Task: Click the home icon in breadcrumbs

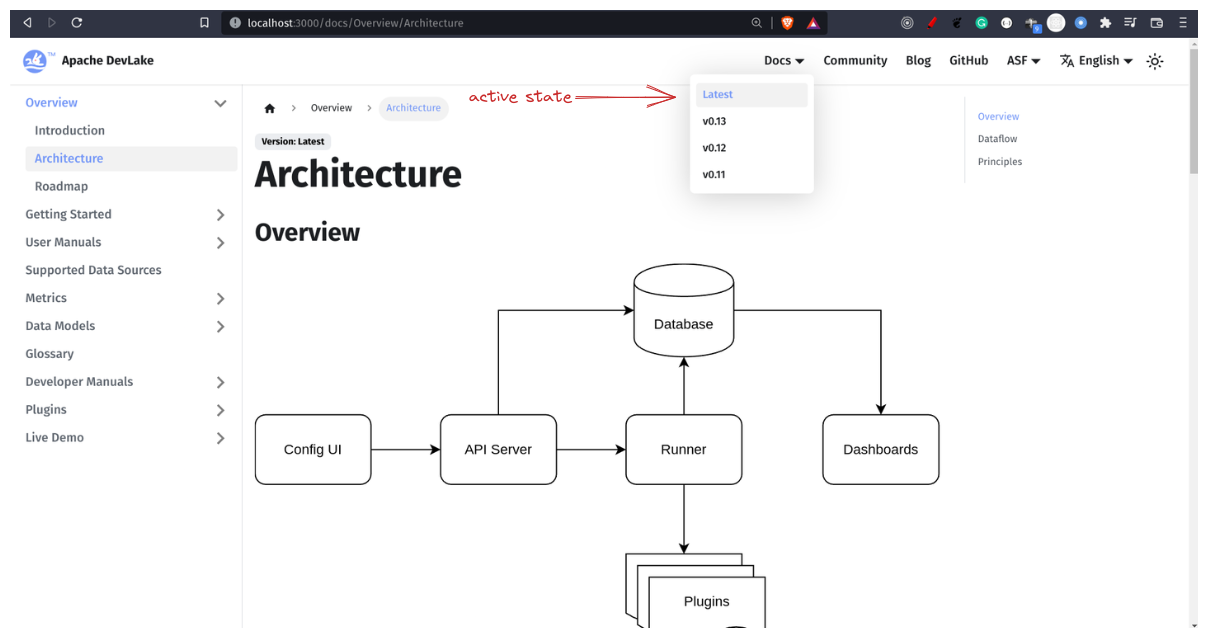Action: coord(269,108)
